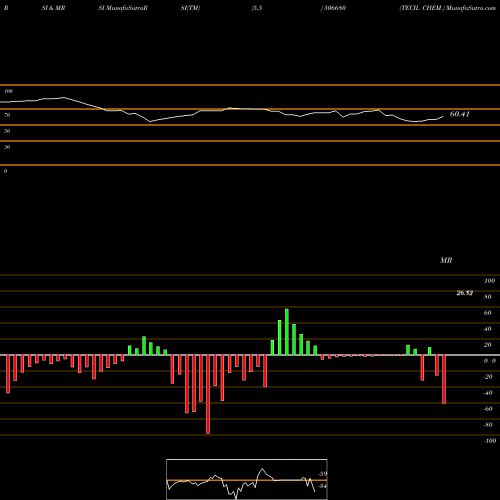Click the 70 label on RSI axis
500x500 pixels.
pyautogui.click(x=7, y=115)
